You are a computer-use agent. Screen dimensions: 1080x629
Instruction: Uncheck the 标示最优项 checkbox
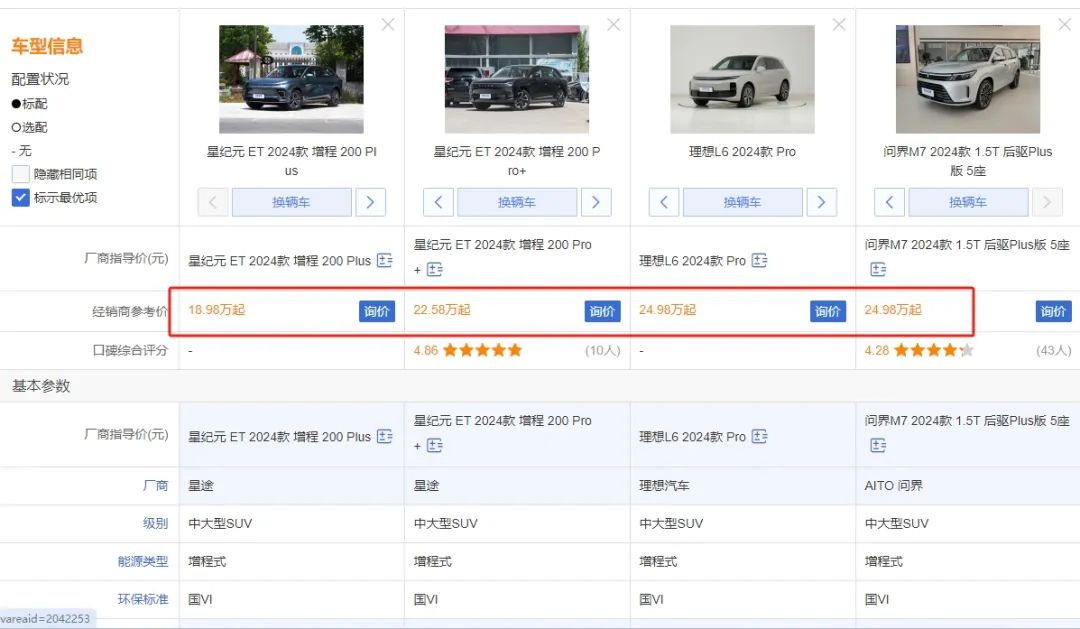pos(21,198)
